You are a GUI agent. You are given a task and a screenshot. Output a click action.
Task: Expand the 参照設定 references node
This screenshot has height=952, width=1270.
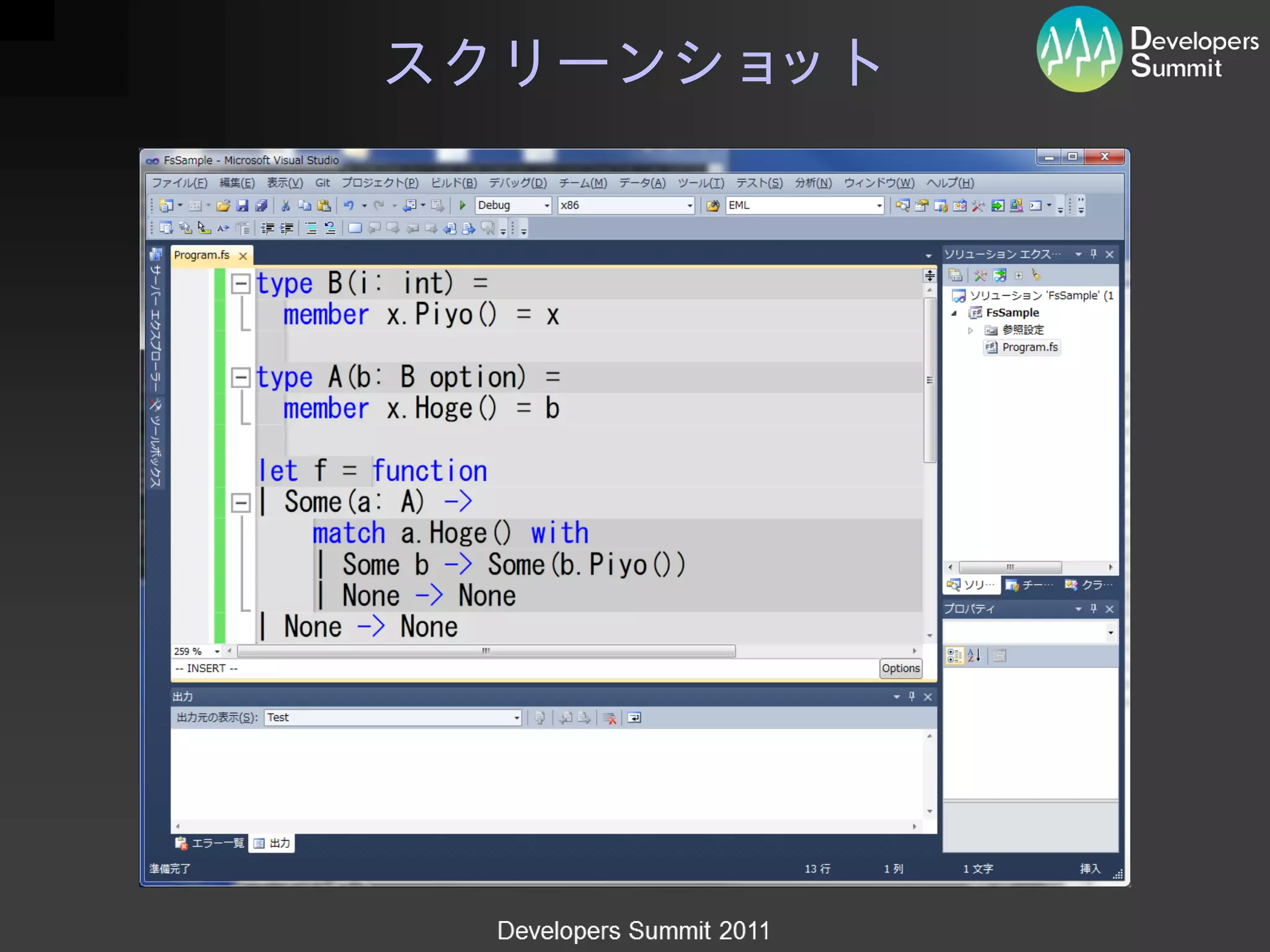[970, 330]
